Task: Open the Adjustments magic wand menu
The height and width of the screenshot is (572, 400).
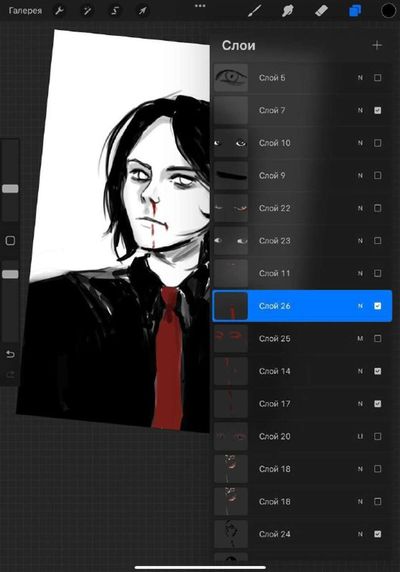Action: click(87, 11)
